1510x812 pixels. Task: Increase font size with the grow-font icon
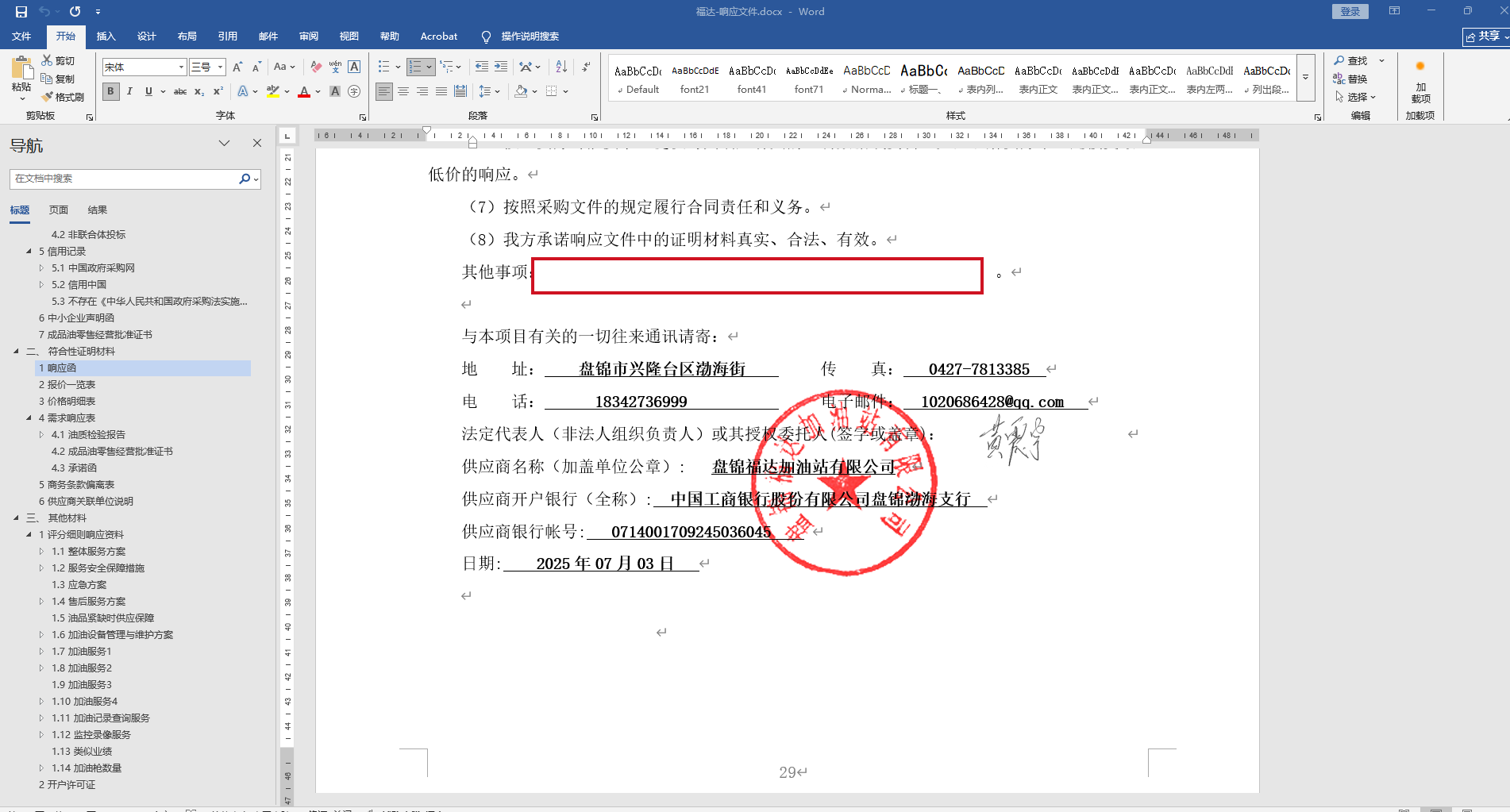(237, 67)
